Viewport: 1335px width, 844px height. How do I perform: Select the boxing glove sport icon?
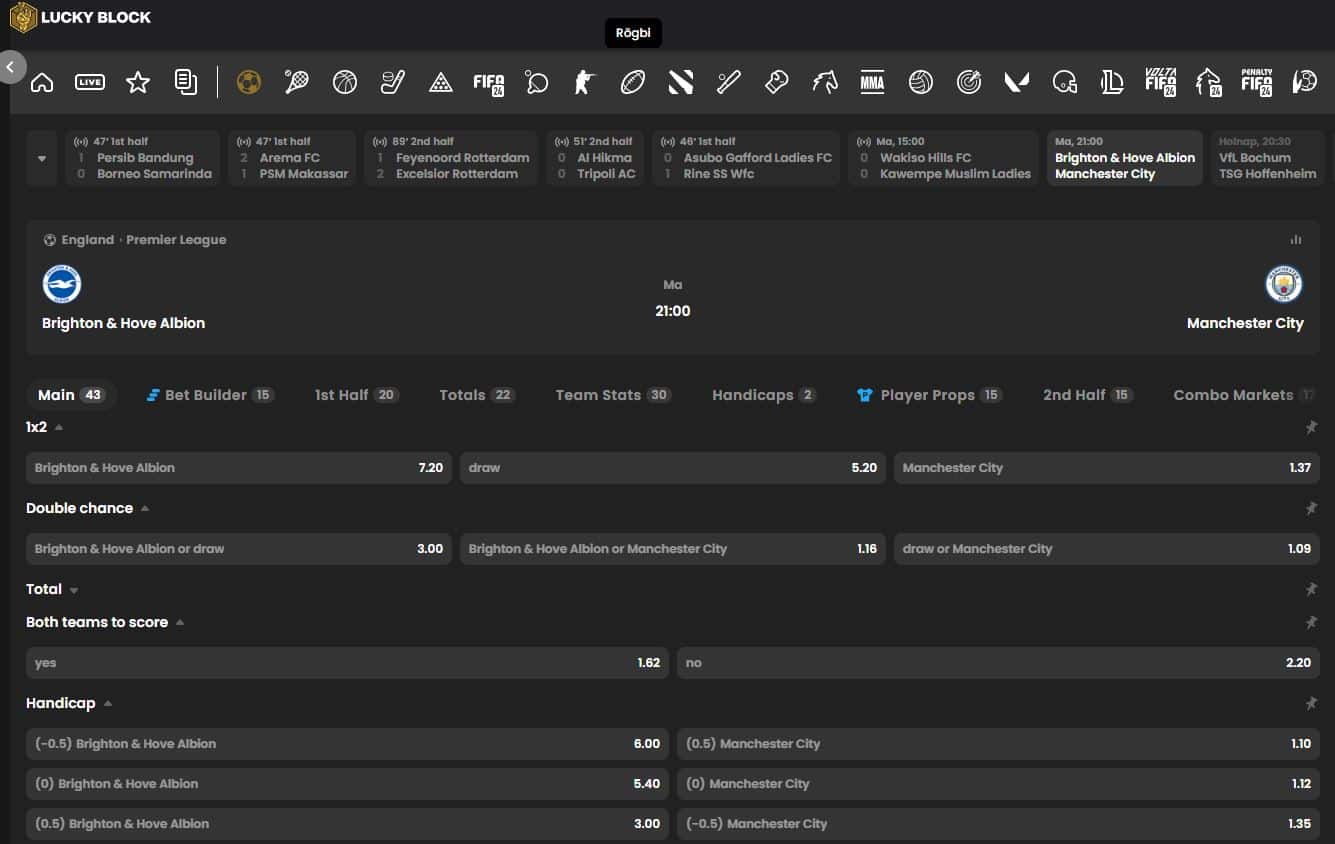pyautogui.click(x=777, y=82)
